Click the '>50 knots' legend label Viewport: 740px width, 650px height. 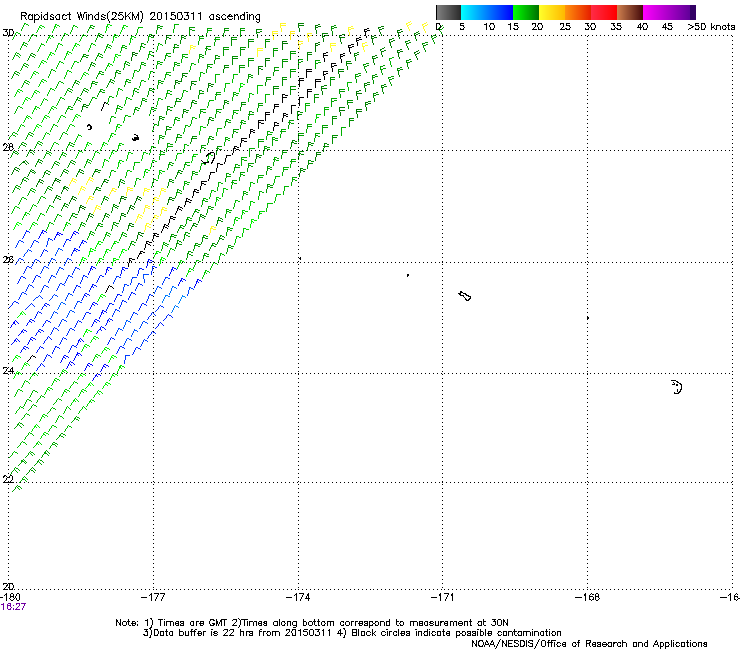[711, 27]
